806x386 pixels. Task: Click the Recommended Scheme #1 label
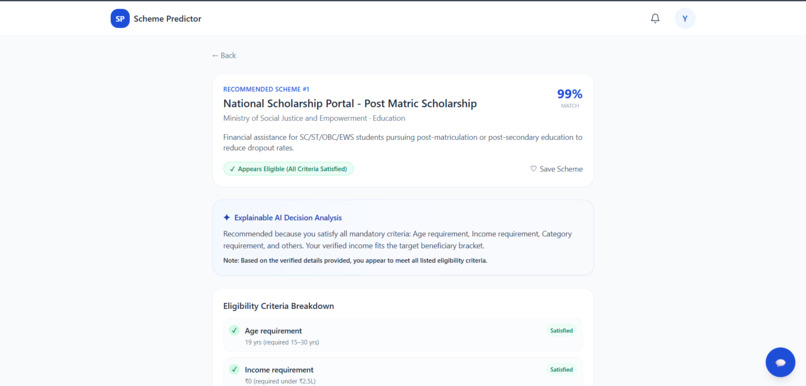[x=266, y=89]
